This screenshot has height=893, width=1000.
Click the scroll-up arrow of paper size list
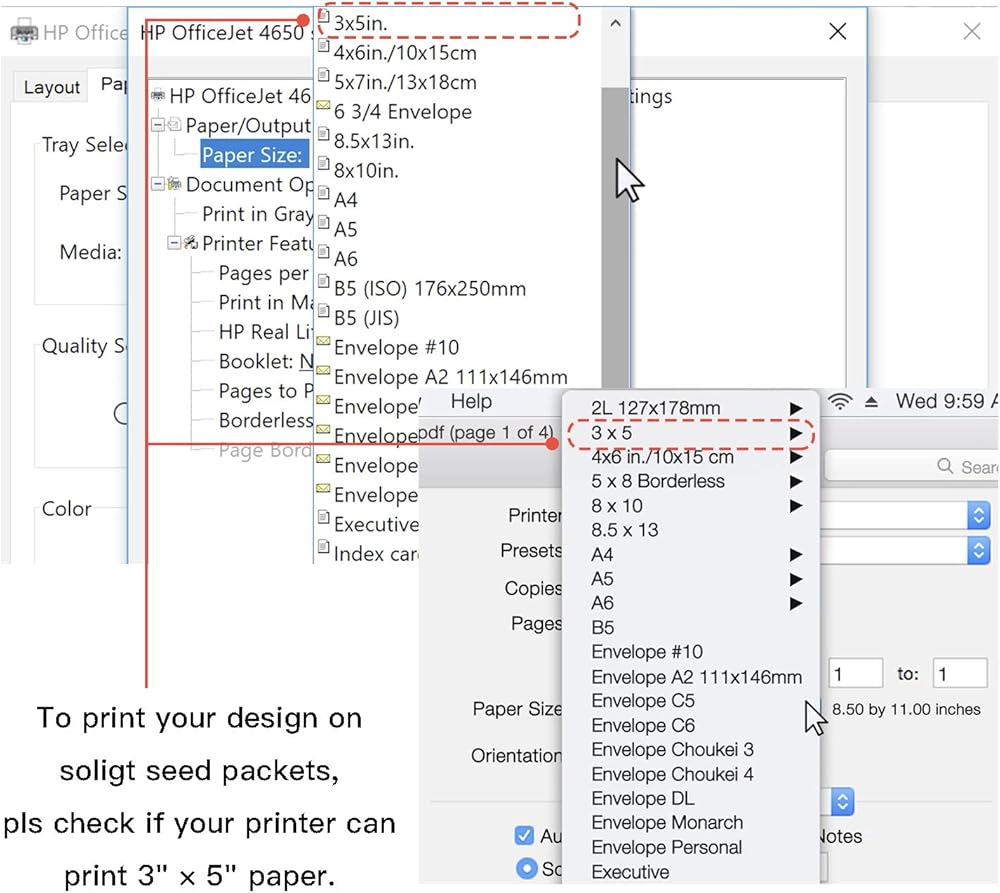[615, 22]
